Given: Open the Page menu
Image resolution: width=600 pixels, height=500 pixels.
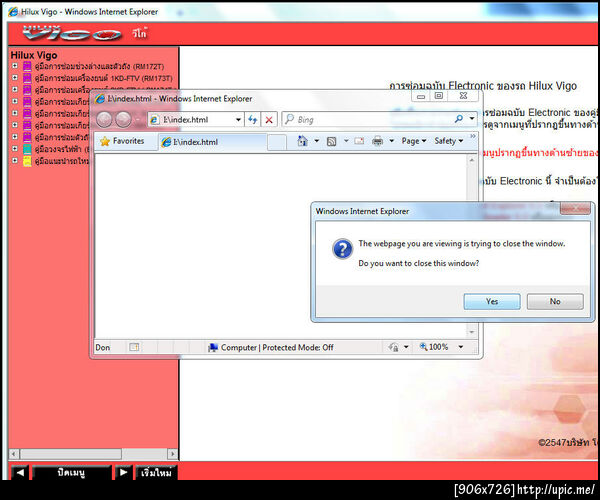Looking at the screenshot, I should [x=414, y=141].
